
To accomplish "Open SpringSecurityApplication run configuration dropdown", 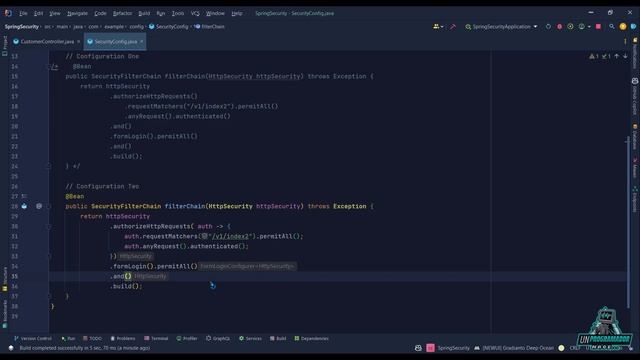I will point(501,27).
